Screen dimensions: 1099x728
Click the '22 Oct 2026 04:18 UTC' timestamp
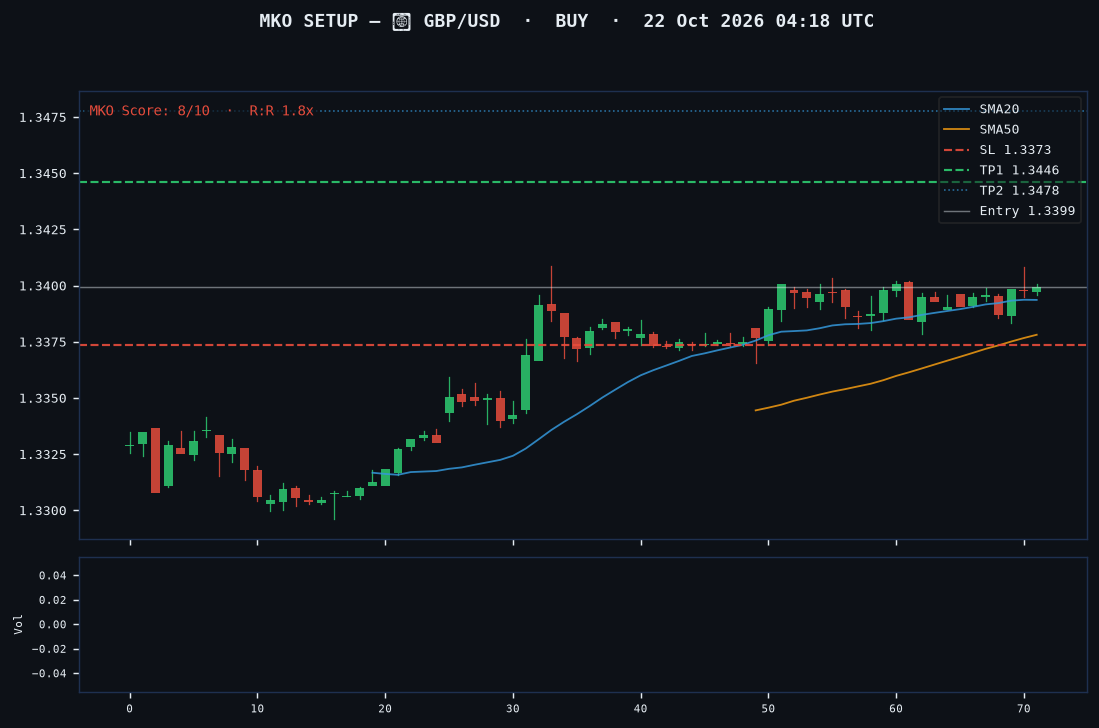pyautogui.click(x=758, y=21)
